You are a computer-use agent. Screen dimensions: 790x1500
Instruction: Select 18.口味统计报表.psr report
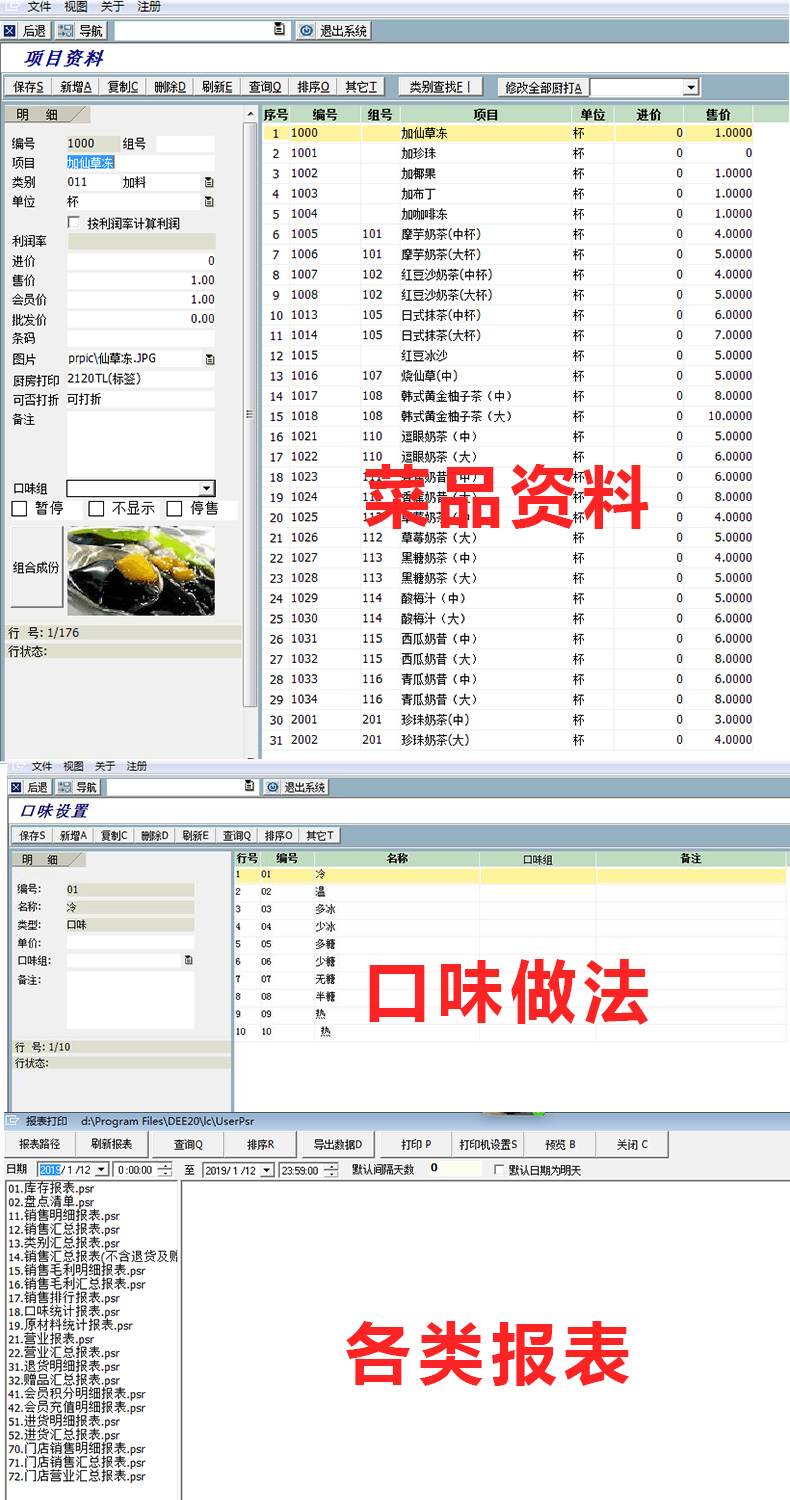(64, 1312)
